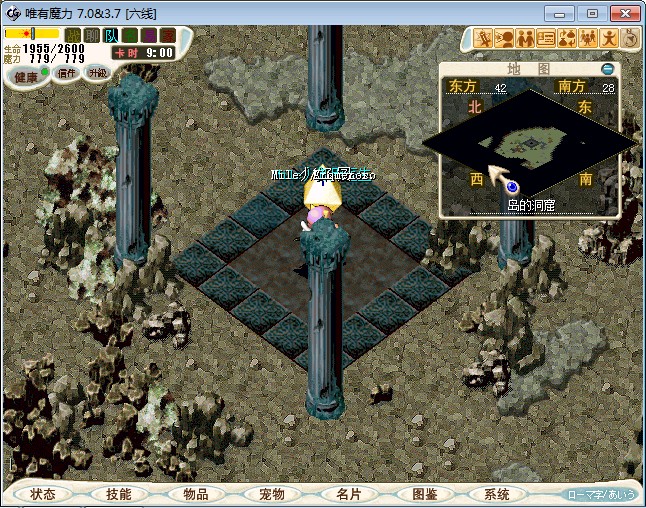Click the trade items icon

(568, 39)
